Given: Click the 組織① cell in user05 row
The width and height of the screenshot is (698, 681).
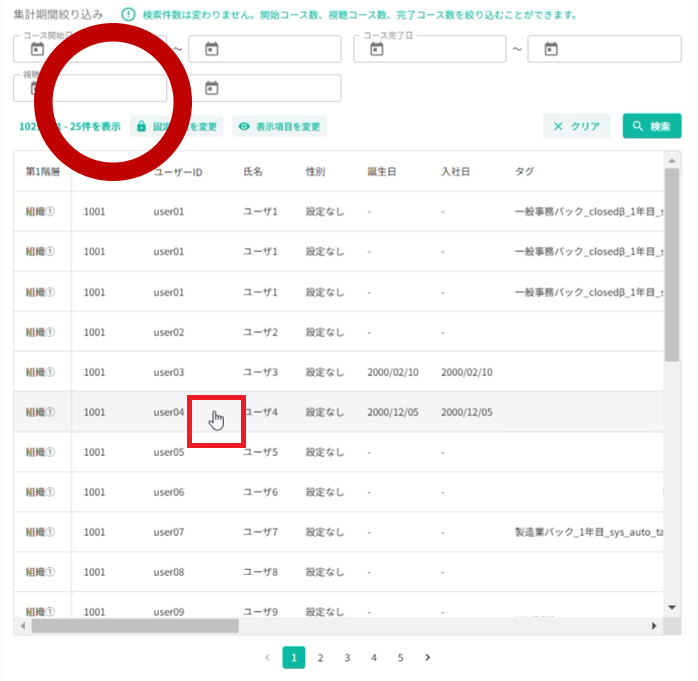Looking at the screenshot, I should point(40,453).
